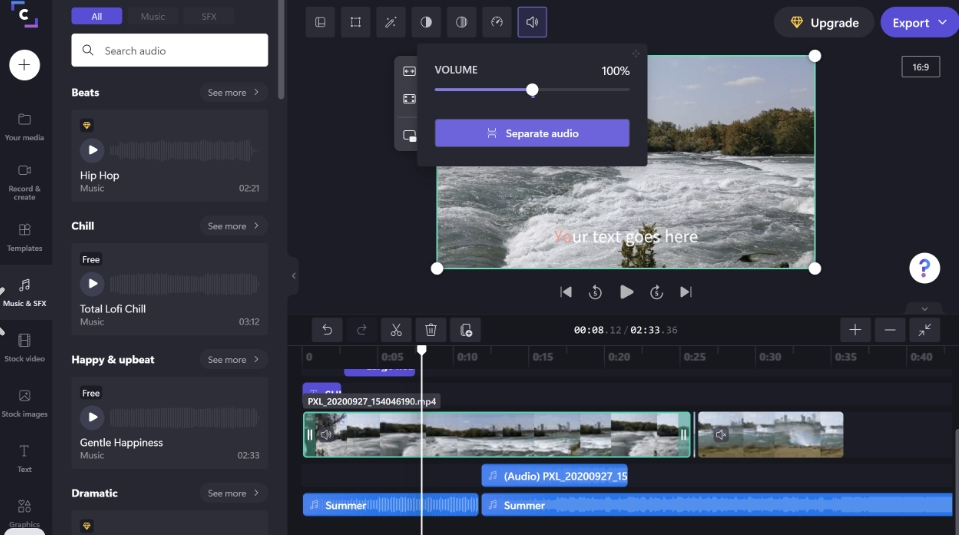Open the help question mark button
Screen dimensions: 959x535
click(924, 268)
